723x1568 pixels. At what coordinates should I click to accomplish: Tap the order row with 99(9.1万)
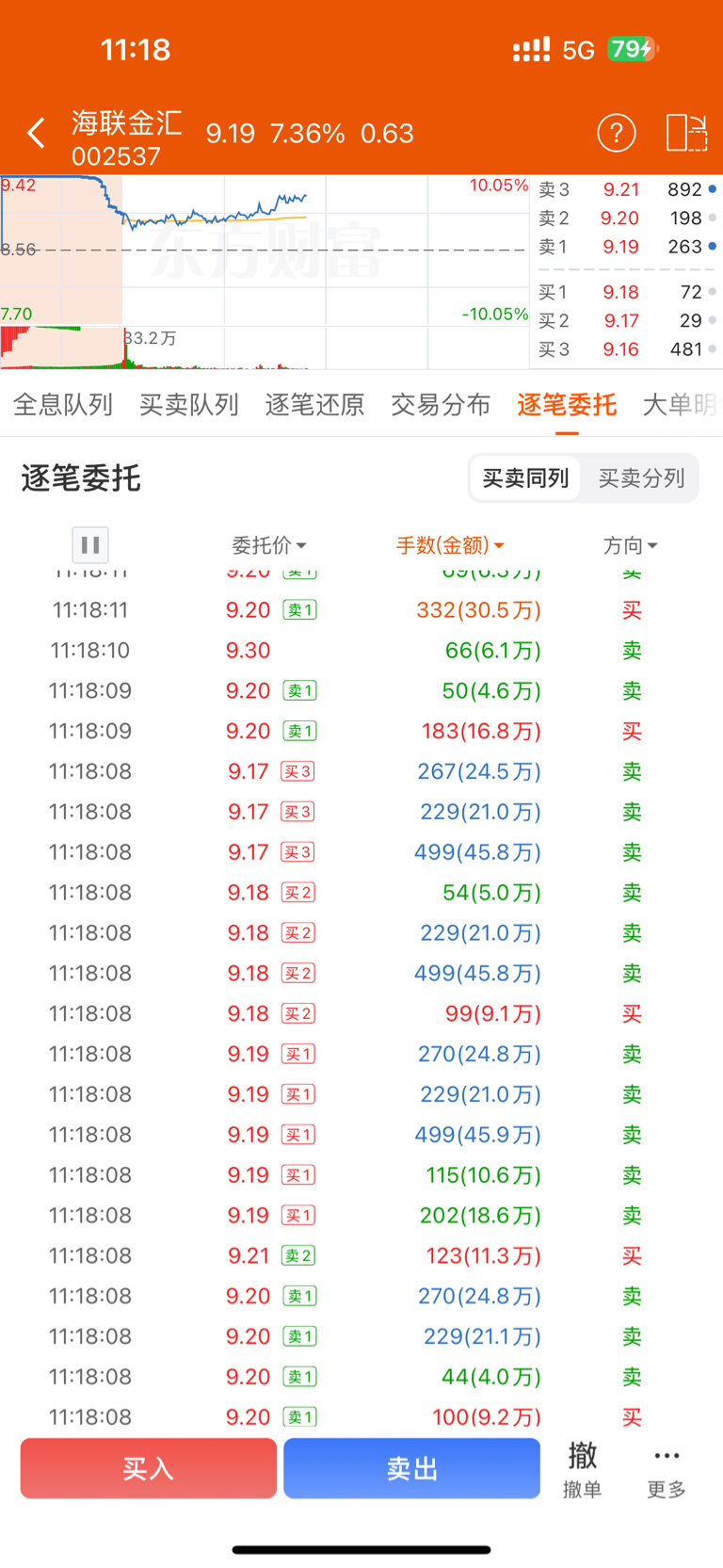361,1014
